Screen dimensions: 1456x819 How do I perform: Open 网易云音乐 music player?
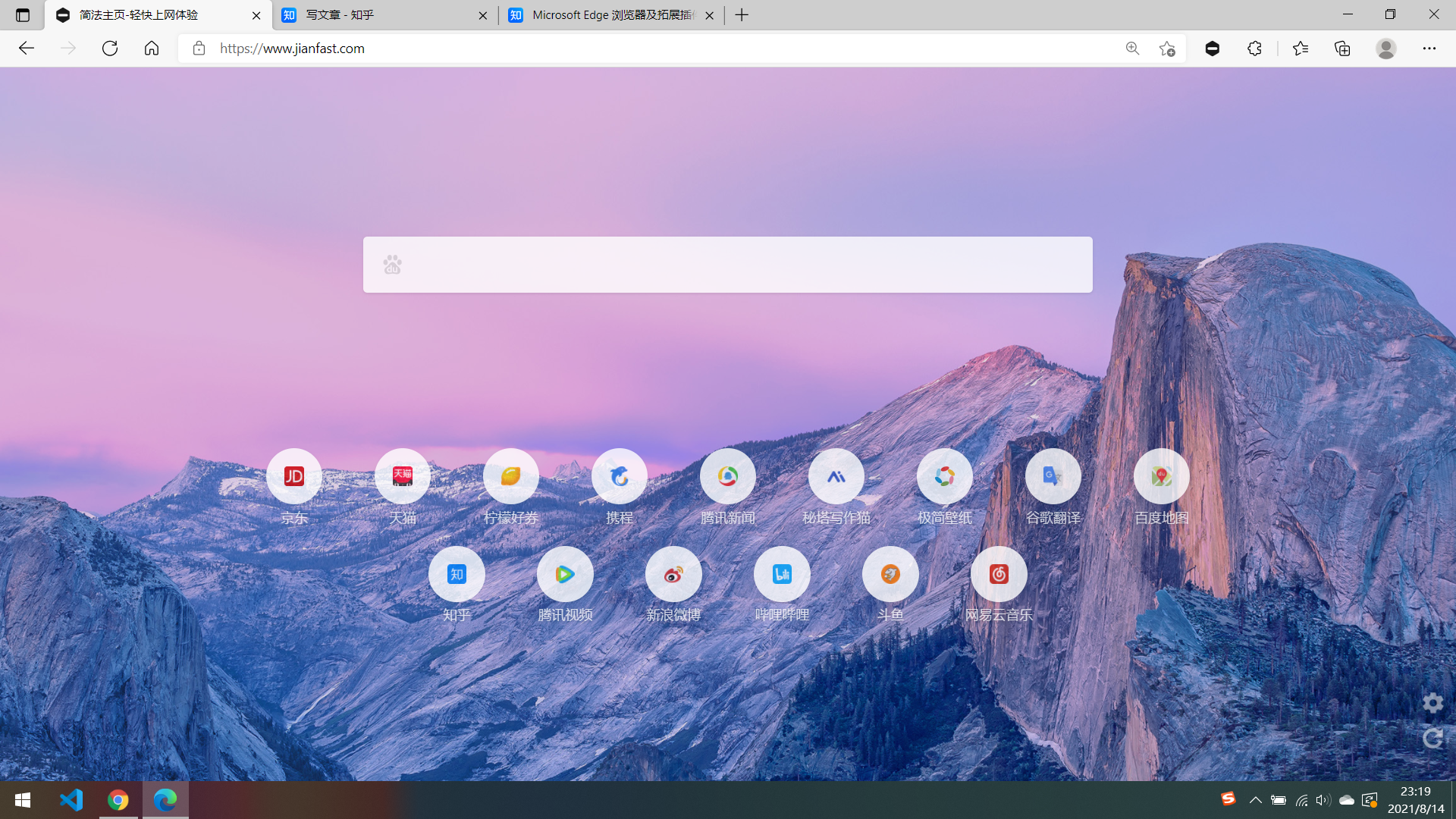[998, 573]
